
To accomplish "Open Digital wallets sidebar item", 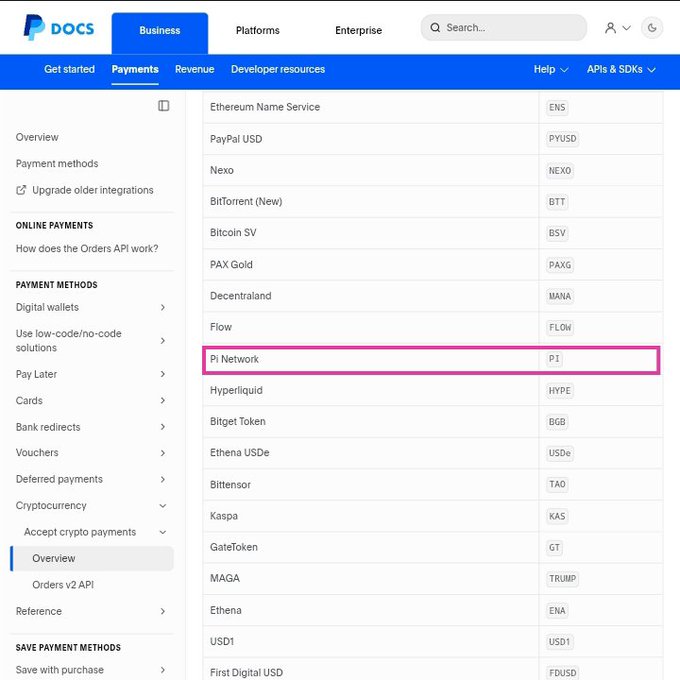I will pos(47,307).
